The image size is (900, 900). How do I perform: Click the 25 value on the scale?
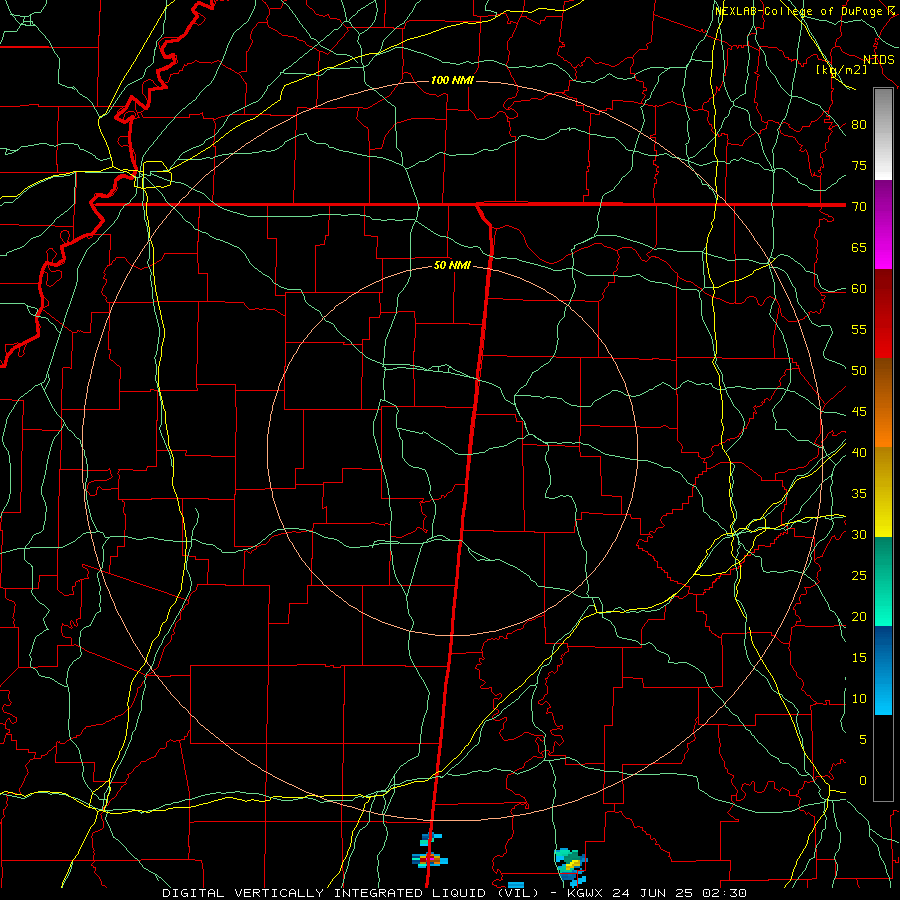859,576
